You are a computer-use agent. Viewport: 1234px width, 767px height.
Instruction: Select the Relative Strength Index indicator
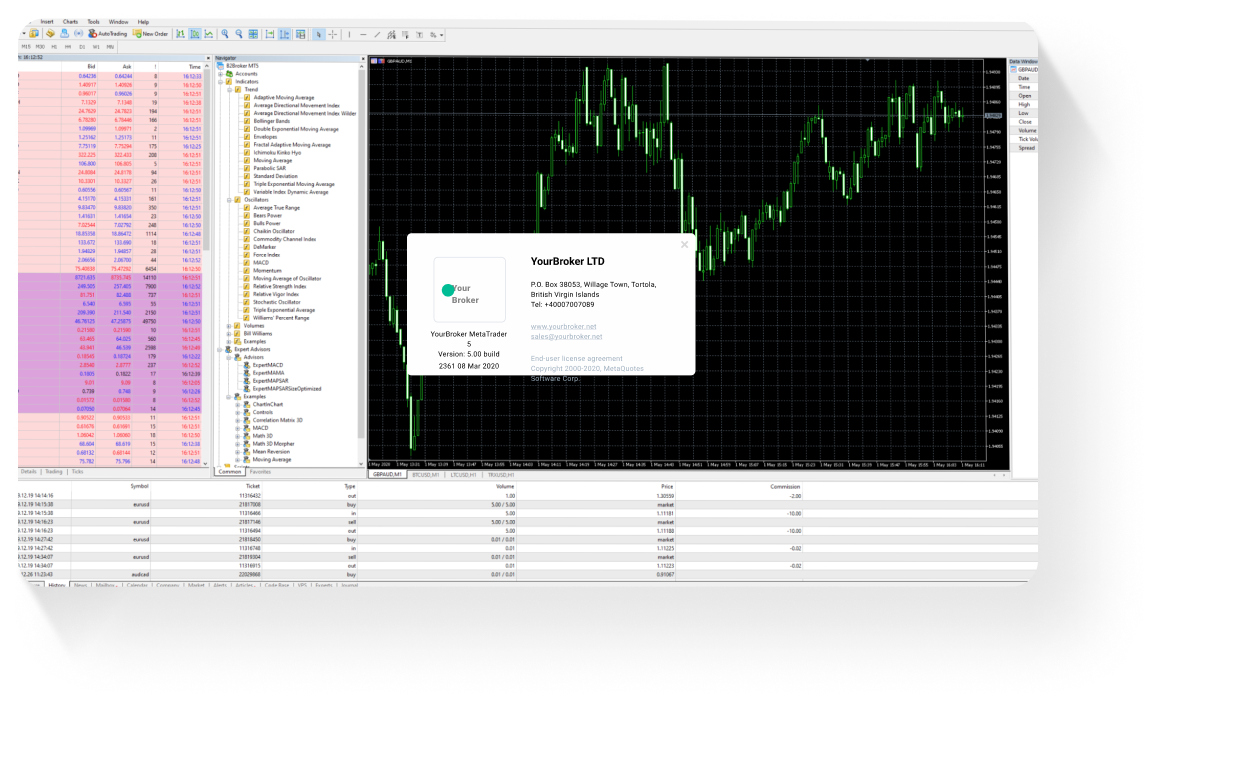(x=280, y=286)
